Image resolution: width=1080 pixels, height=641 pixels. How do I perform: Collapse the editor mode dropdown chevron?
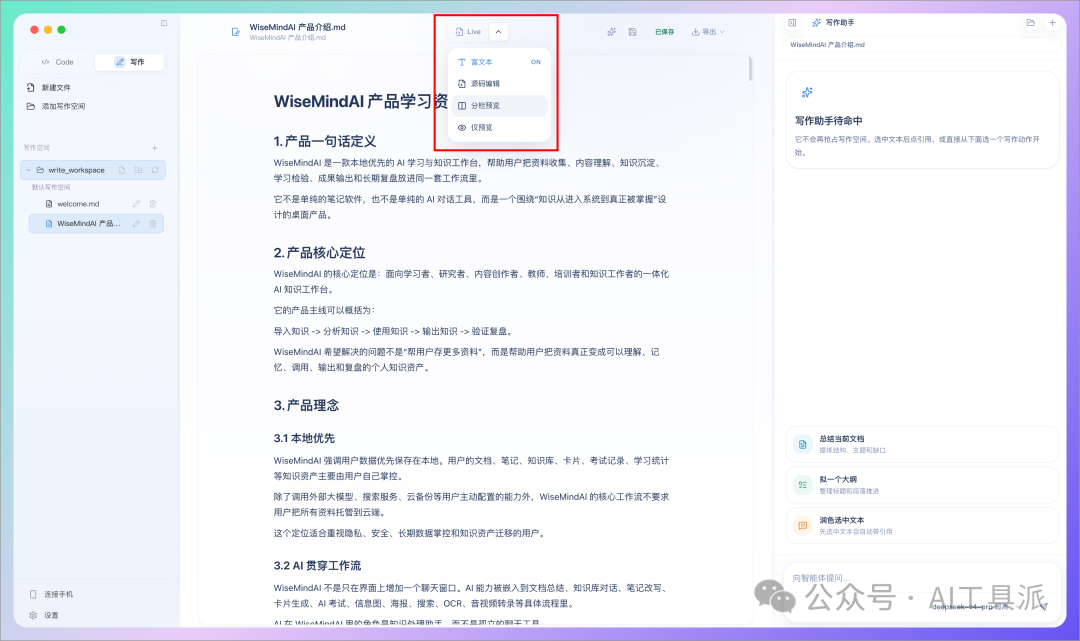(498, 32)
